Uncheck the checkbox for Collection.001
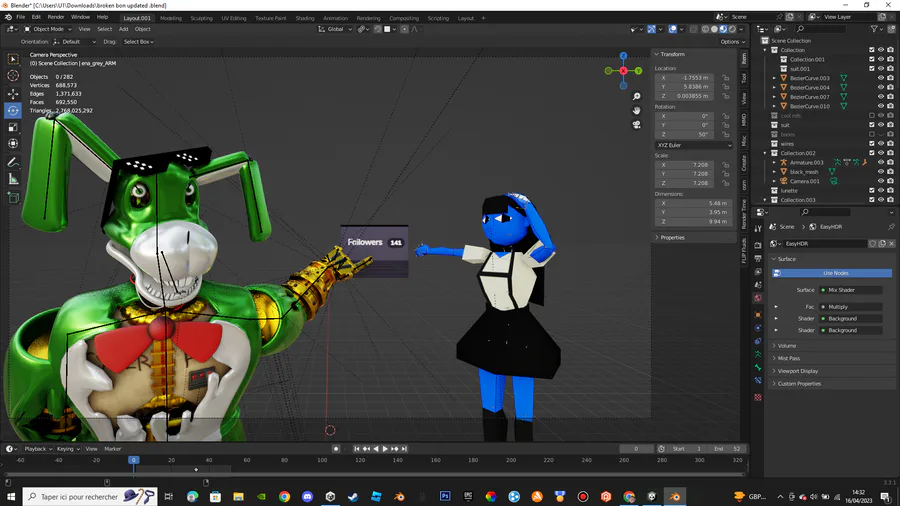Image resolution: width=900 pixels, height=506 pixels. click(871, 59)
